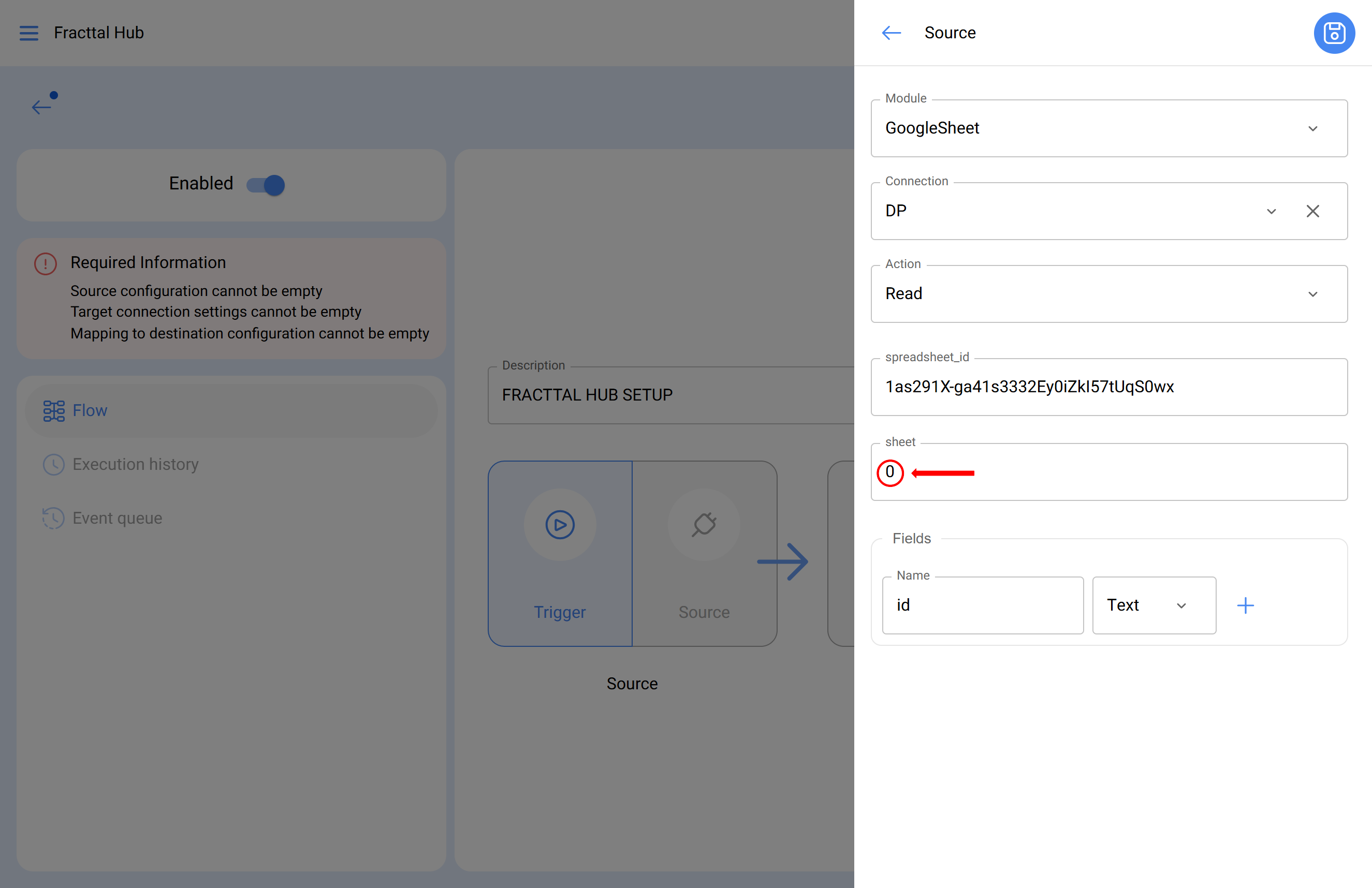1372x888 pixels.
Task: Click the back arrow with blue dot
Action: (41, 106)
